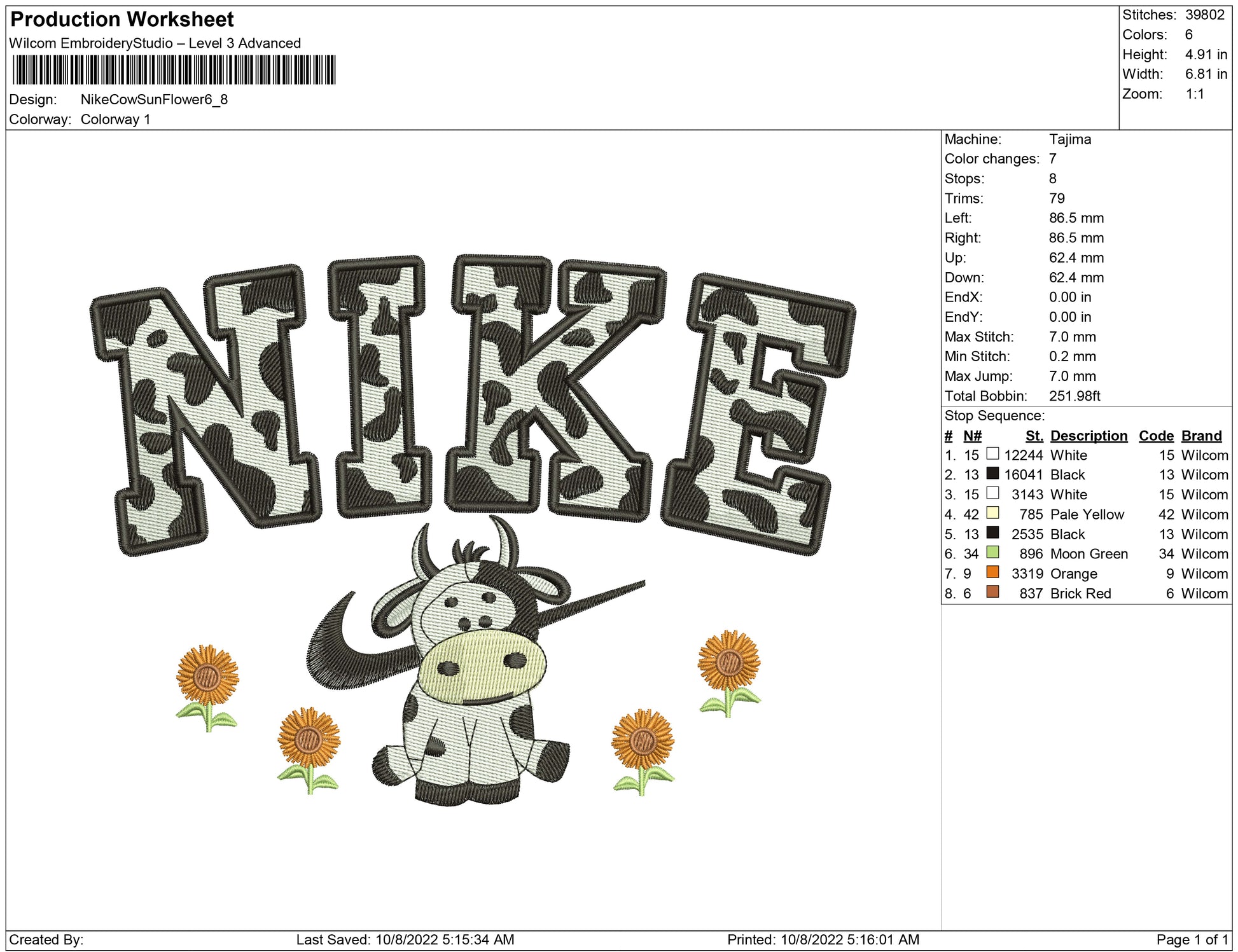This screenshot has width=1238, height=952.
Task: Click the barcode below the Wilcom subtitle
Action: click(174, 70)
